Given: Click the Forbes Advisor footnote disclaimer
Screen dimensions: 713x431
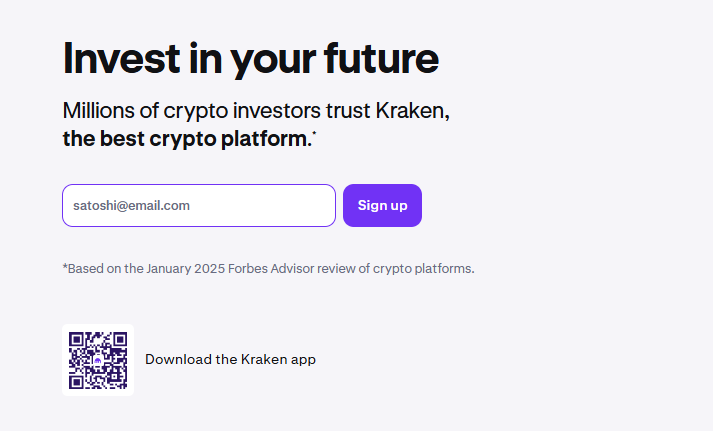Looking at the screenshot, I should (268, 268).
